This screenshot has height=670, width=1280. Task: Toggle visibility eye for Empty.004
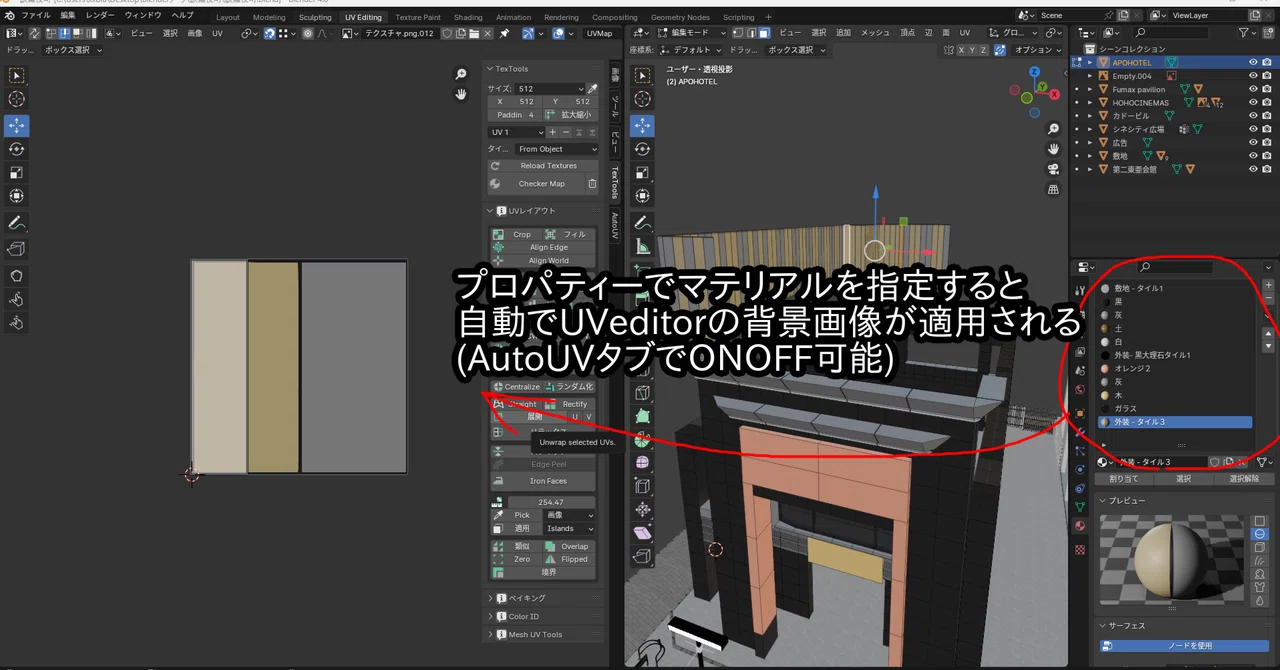1252,76
